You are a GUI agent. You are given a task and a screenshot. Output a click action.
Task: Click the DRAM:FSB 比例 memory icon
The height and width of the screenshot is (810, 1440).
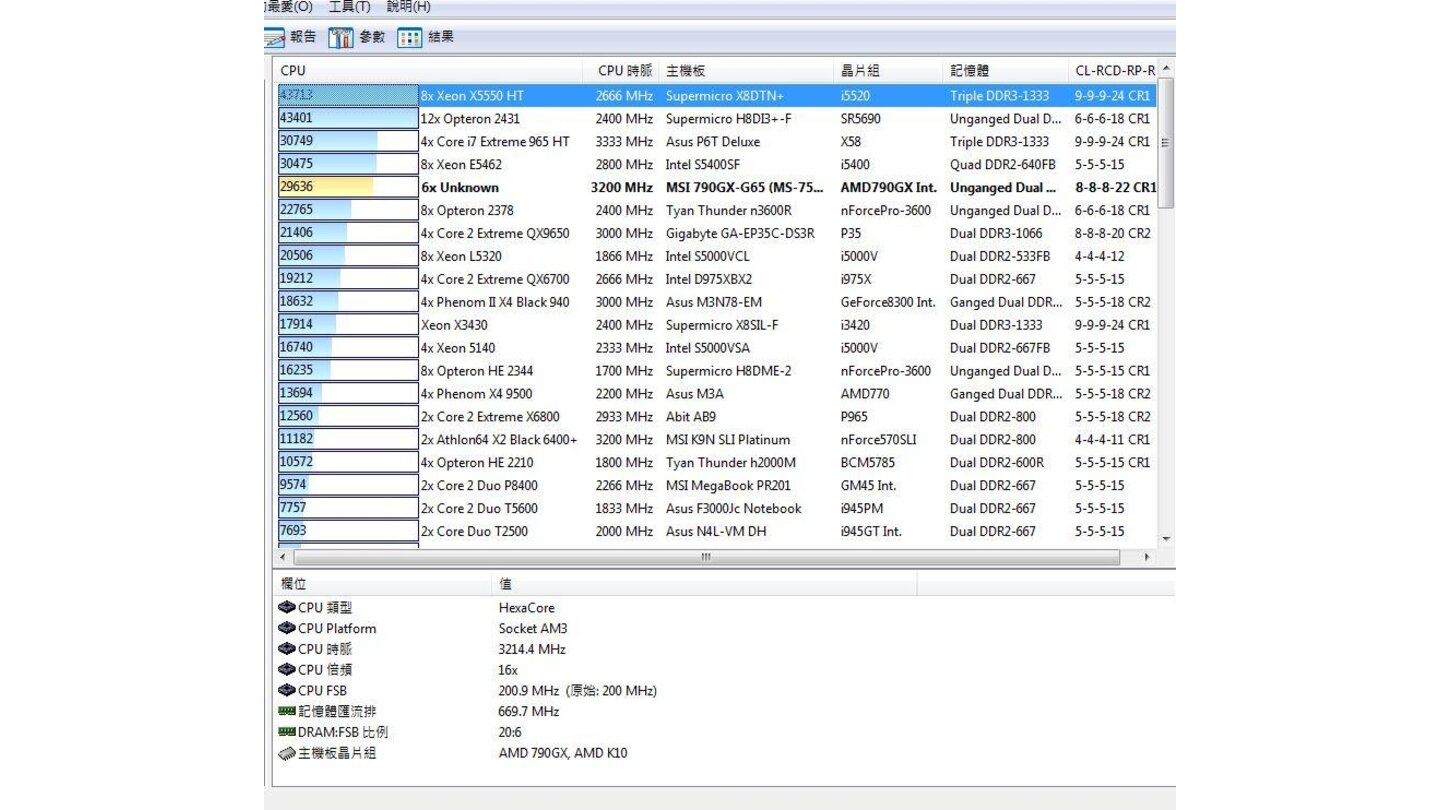point(287,732)
